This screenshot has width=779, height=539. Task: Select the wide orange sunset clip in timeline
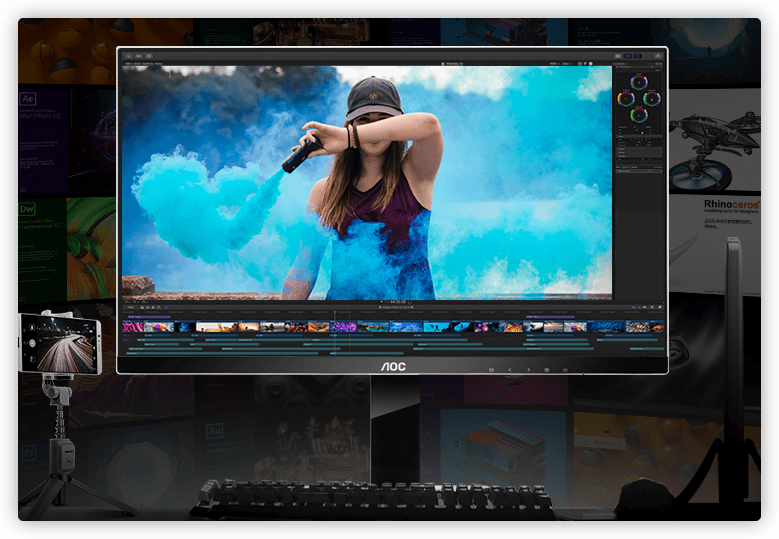coord(217,326)
